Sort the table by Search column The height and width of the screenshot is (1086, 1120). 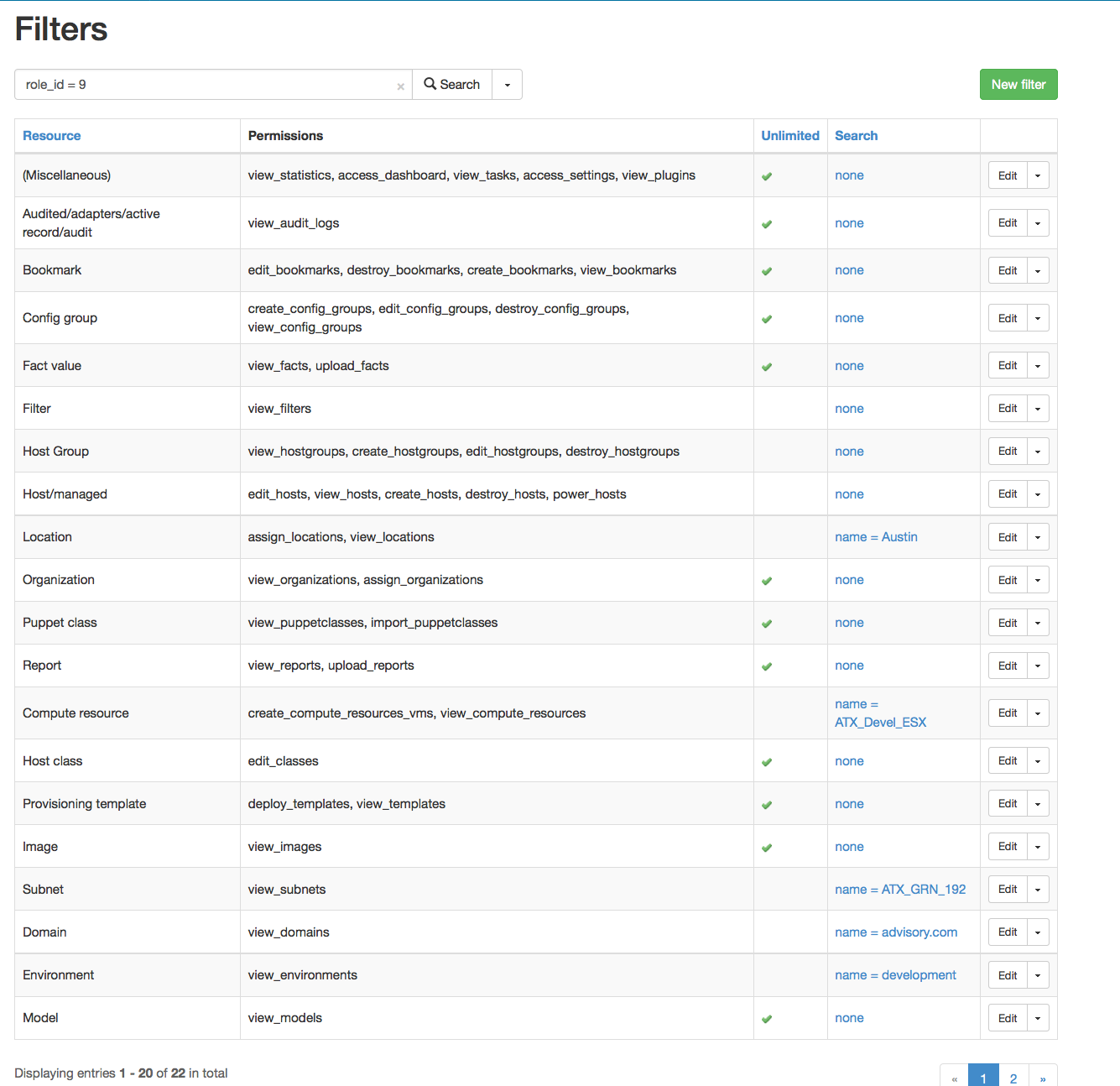pos(857,136)
